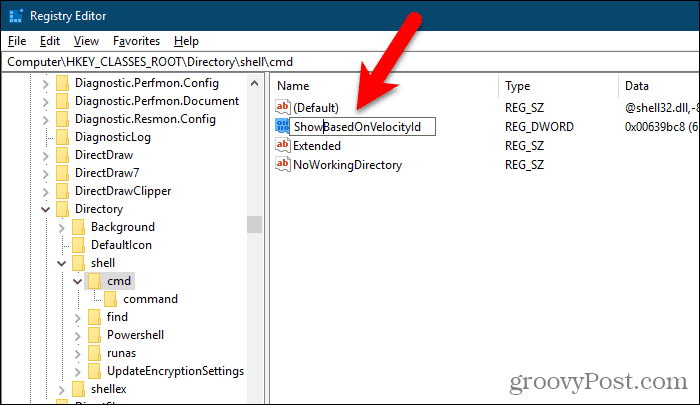This screenshot has width=700, height=405.
Task: Click the REG_DWORD type cell
Action: tap(539, 127)
